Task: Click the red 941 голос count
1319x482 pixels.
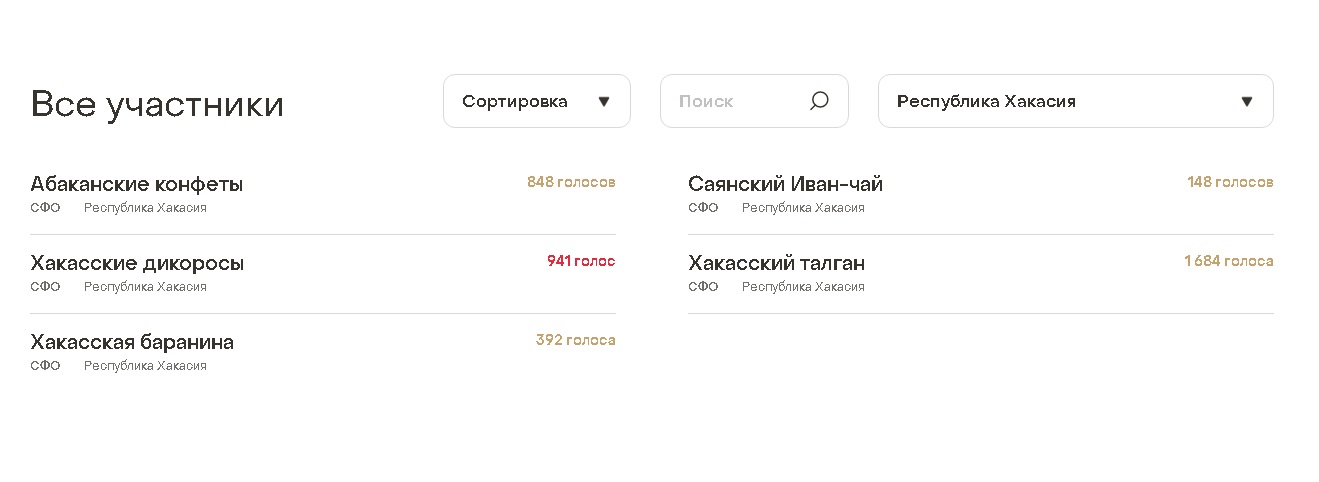Action: (581, 261)
